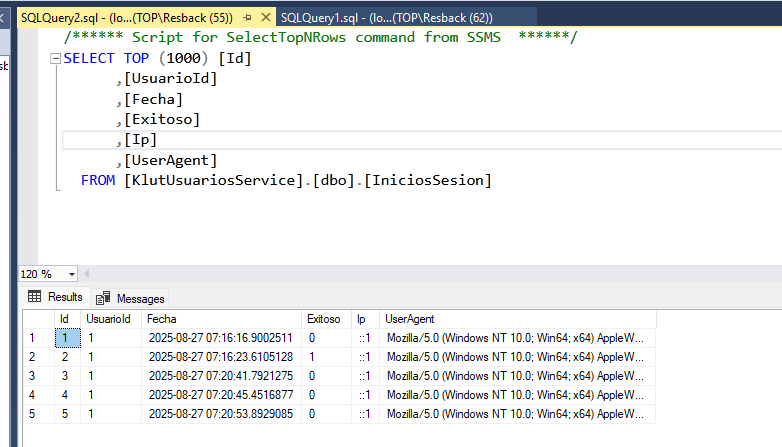Screen dimensions: 782x447
Task: Select row header number 2
Action: click(38, 357)
